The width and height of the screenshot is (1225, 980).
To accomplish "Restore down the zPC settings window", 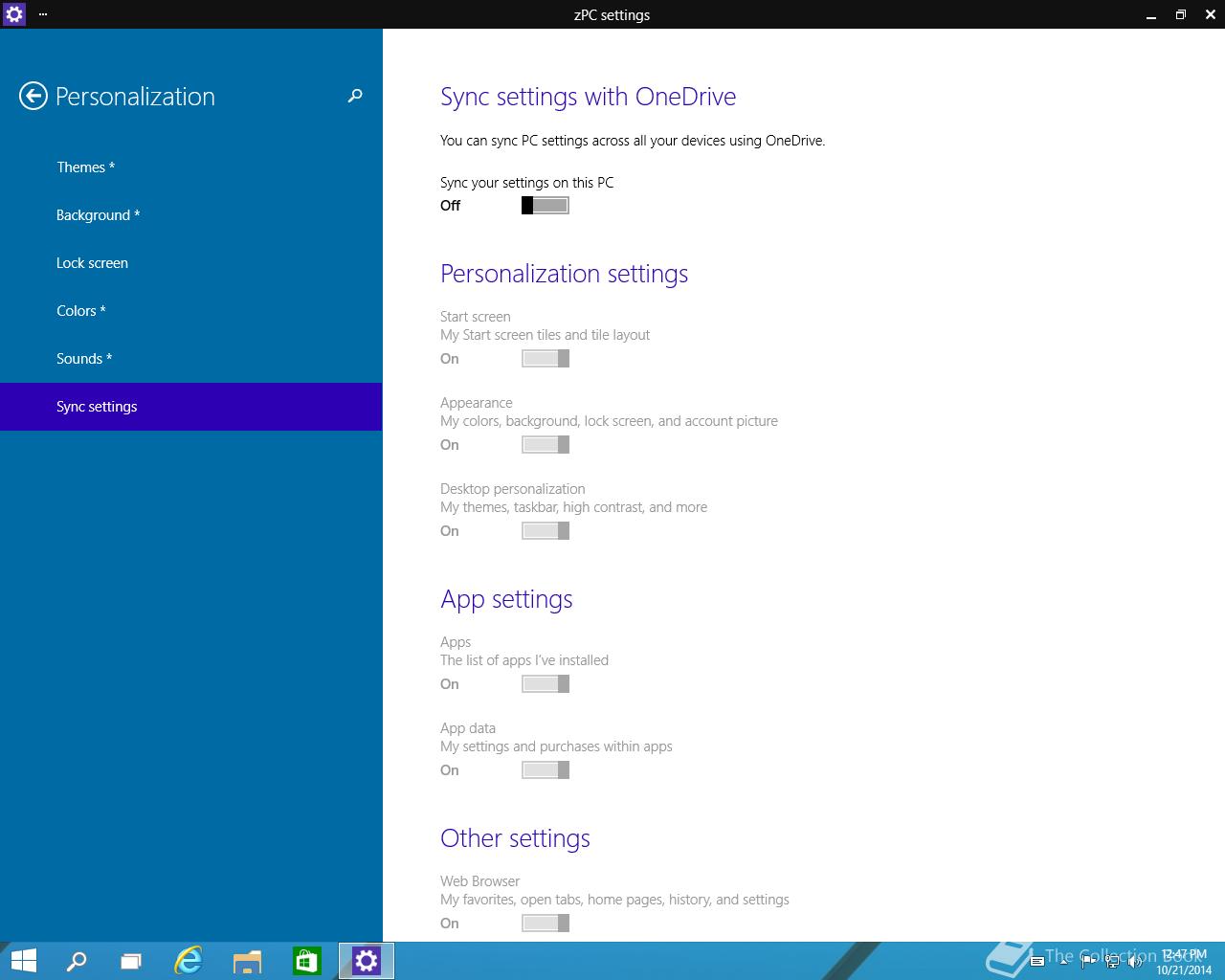I will (1180, 14).
